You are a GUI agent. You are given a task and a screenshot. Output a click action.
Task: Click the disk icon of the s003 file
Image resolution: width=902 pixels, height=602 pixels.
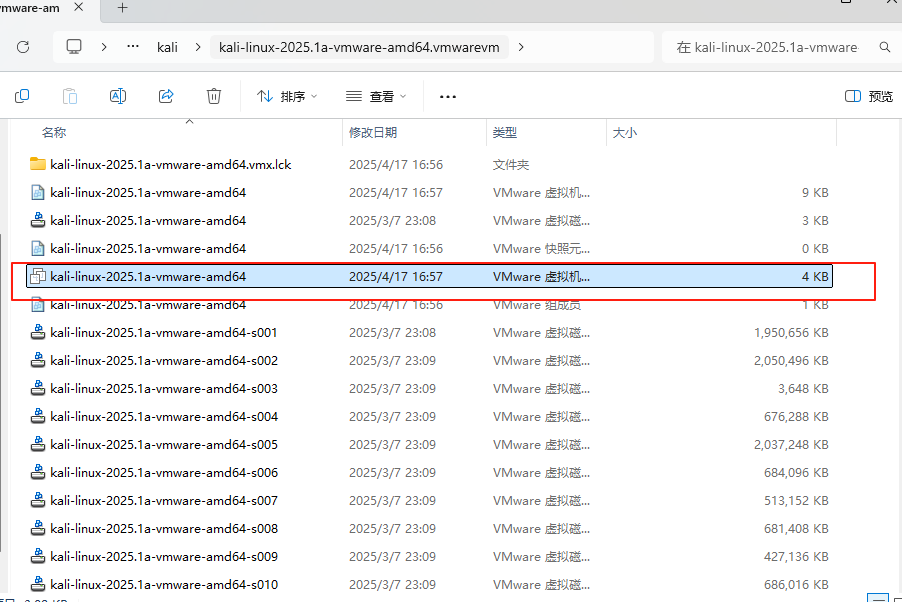[x=38, y=388]
